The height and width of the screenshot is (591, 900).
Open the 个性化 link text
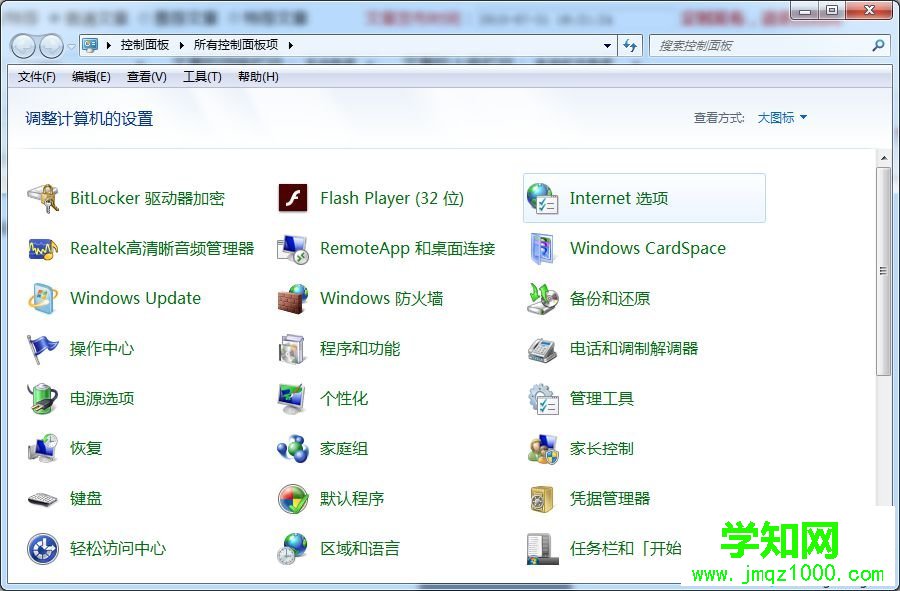point(344,398)
